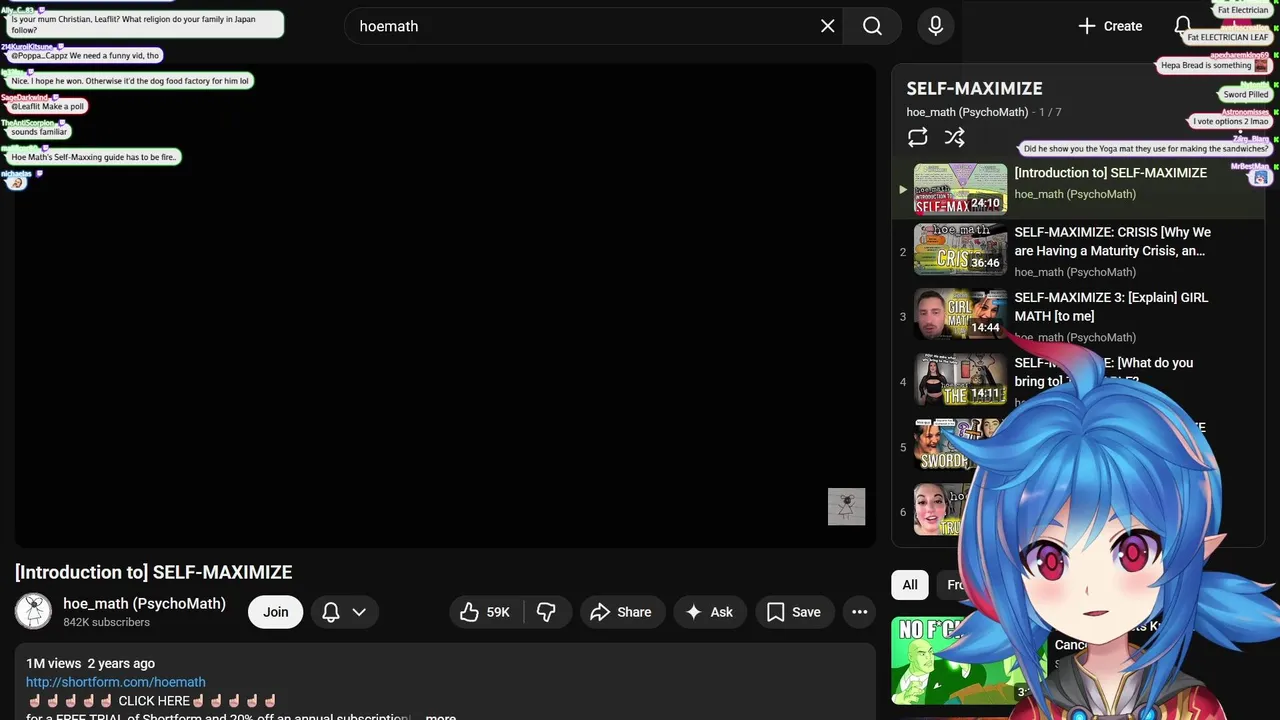Viewport: 1280px width, 720px height.
Task: Click the small channel watermark in the video player
Action: tap(846, 506)
